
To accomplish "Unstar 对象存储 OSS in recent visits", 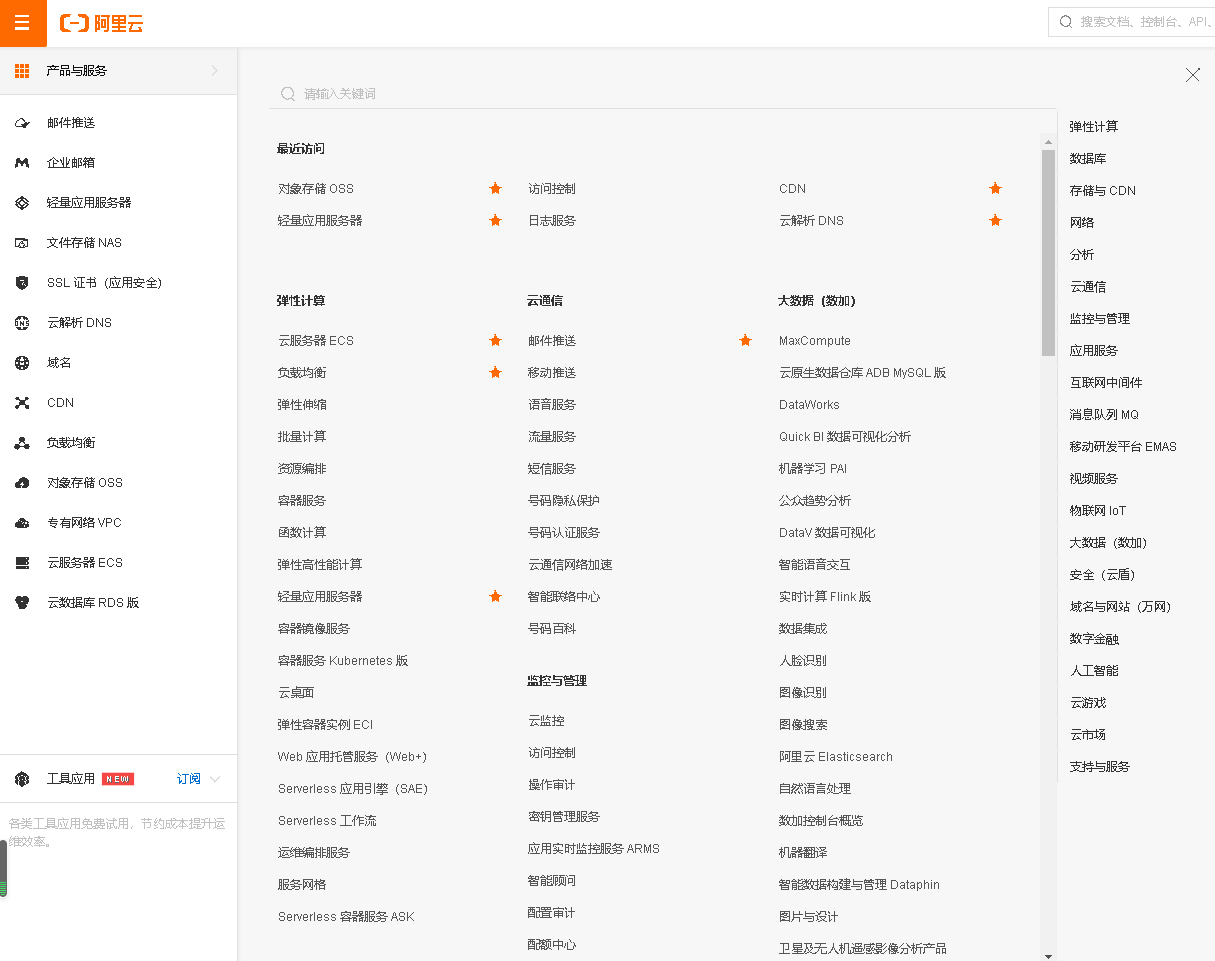I will pyautogui.click(x=495, y=188).
